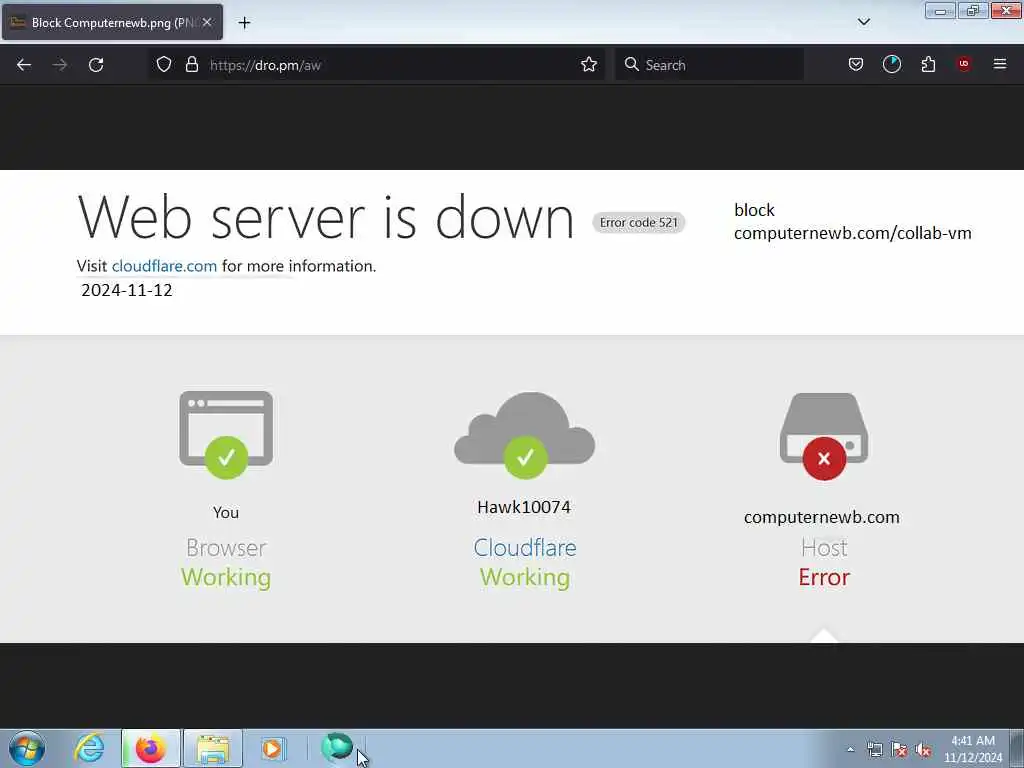Click the browser window status icon

pos(226,434)
